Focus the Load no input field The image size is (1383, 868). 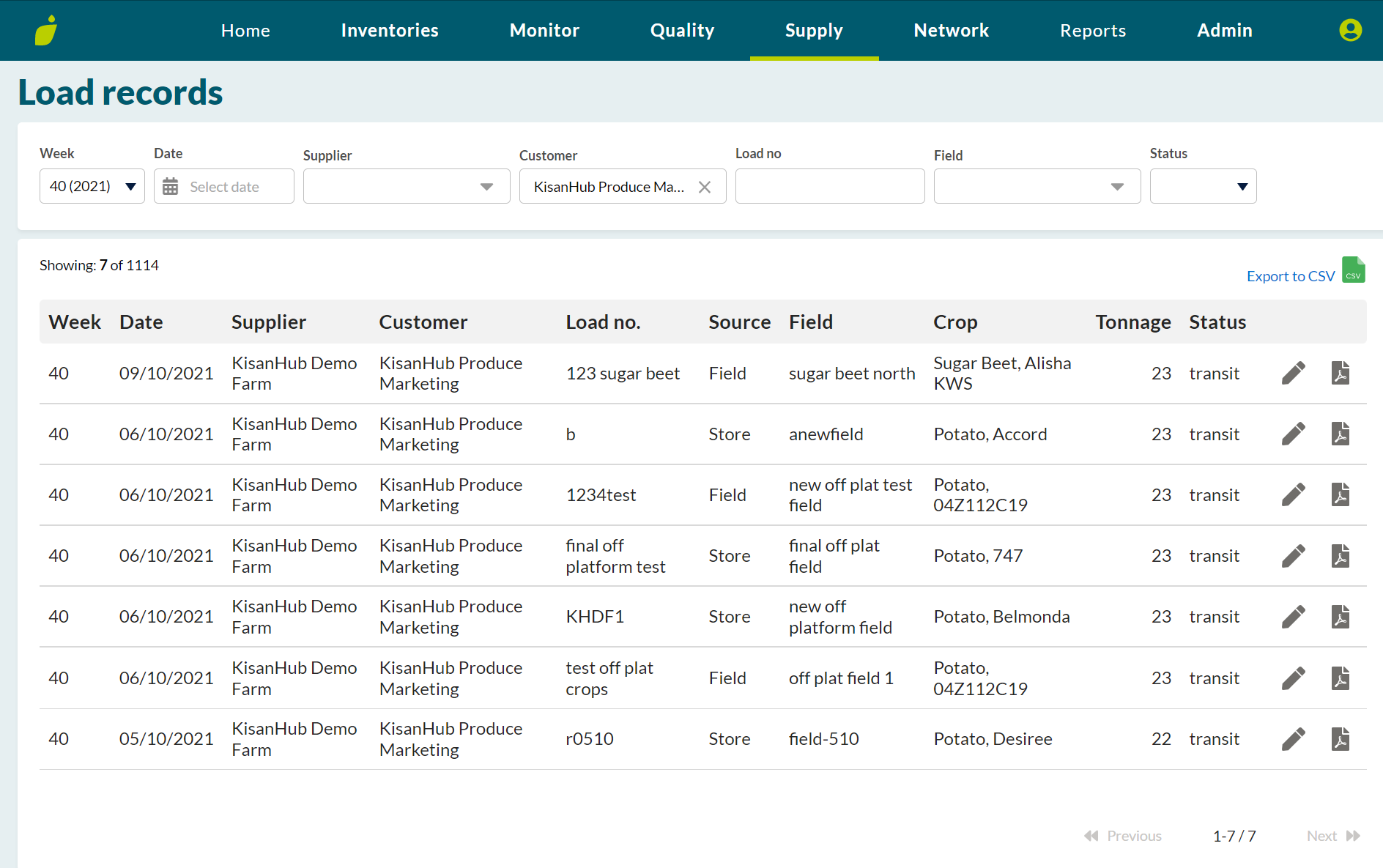(x=830, y=186)
